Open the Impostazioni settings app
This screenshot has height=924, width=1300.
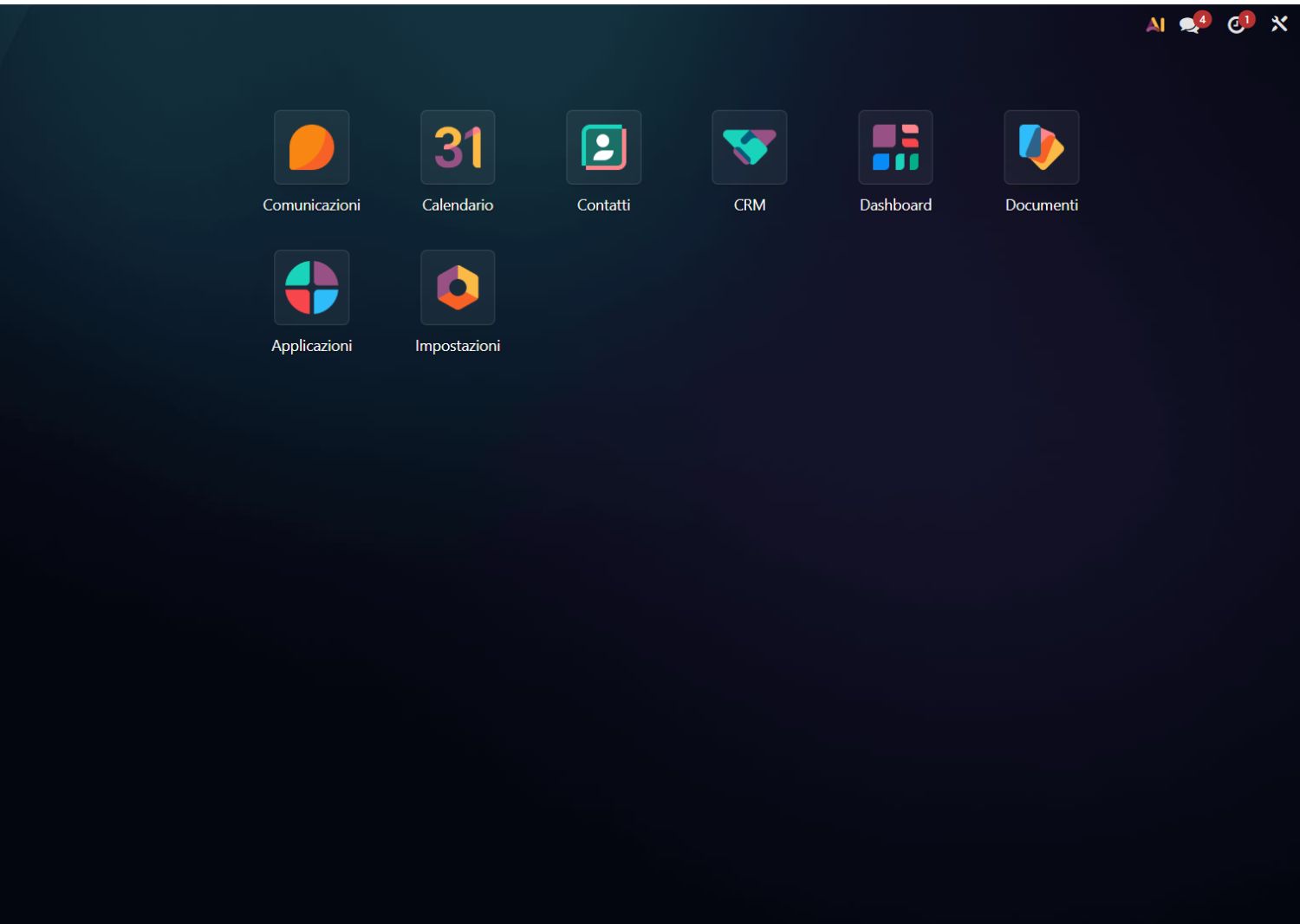tap(458, 288)
